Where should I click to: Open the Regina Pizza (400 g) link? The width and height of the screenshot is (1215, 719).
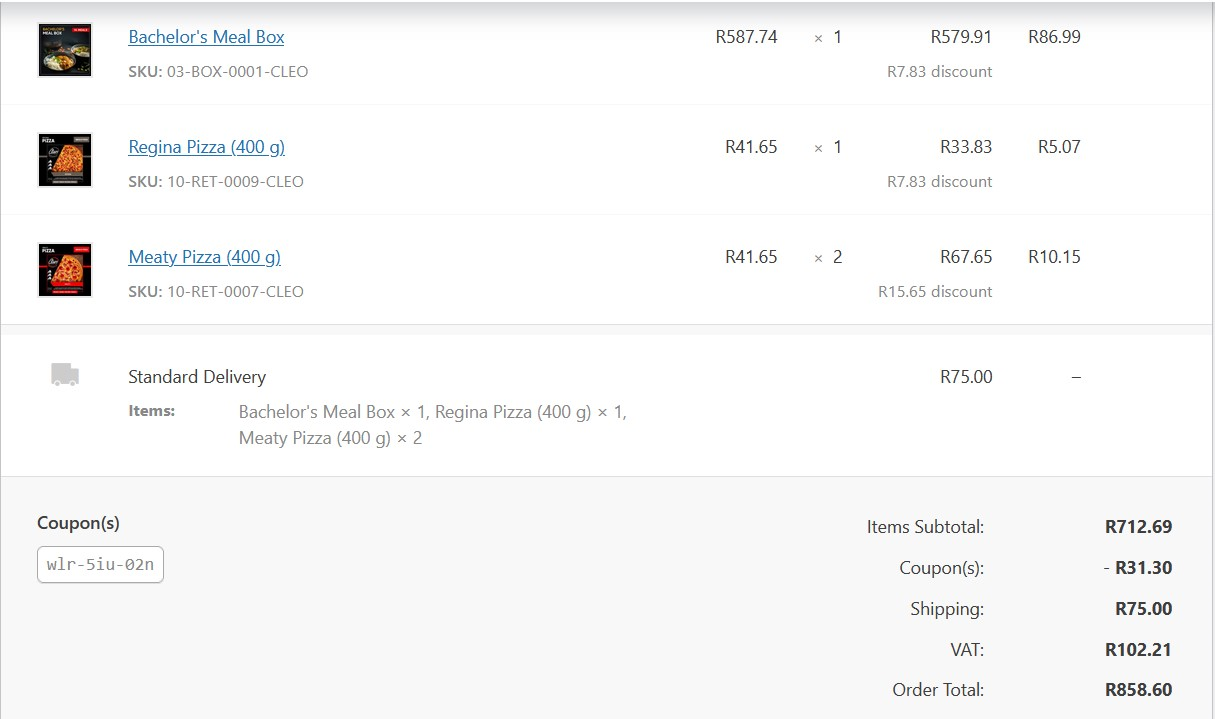[206, 147]
